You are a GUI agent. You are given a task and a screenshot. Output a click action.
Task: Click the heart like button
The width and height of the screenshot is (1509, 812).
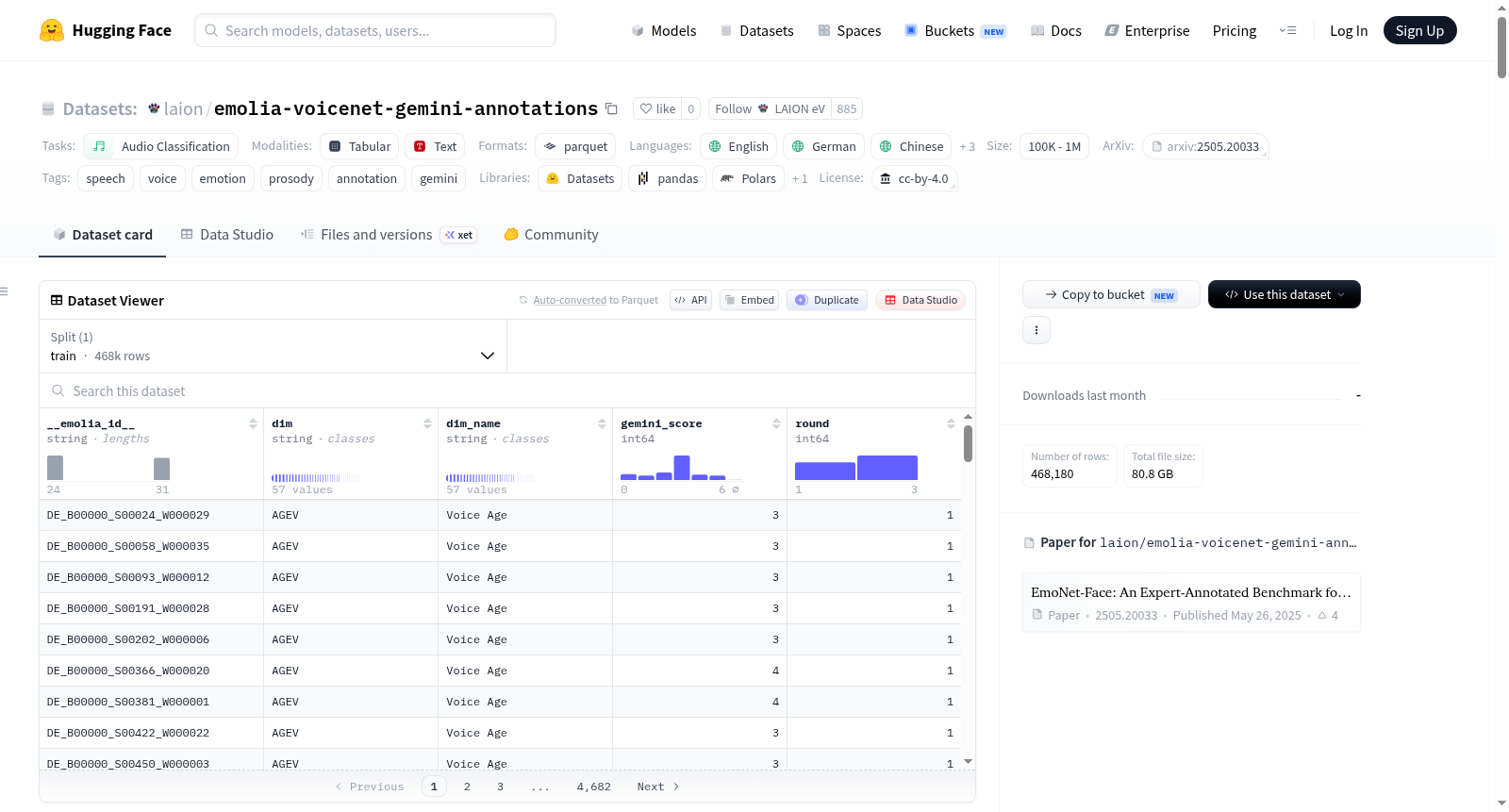(x=657, y=108)
